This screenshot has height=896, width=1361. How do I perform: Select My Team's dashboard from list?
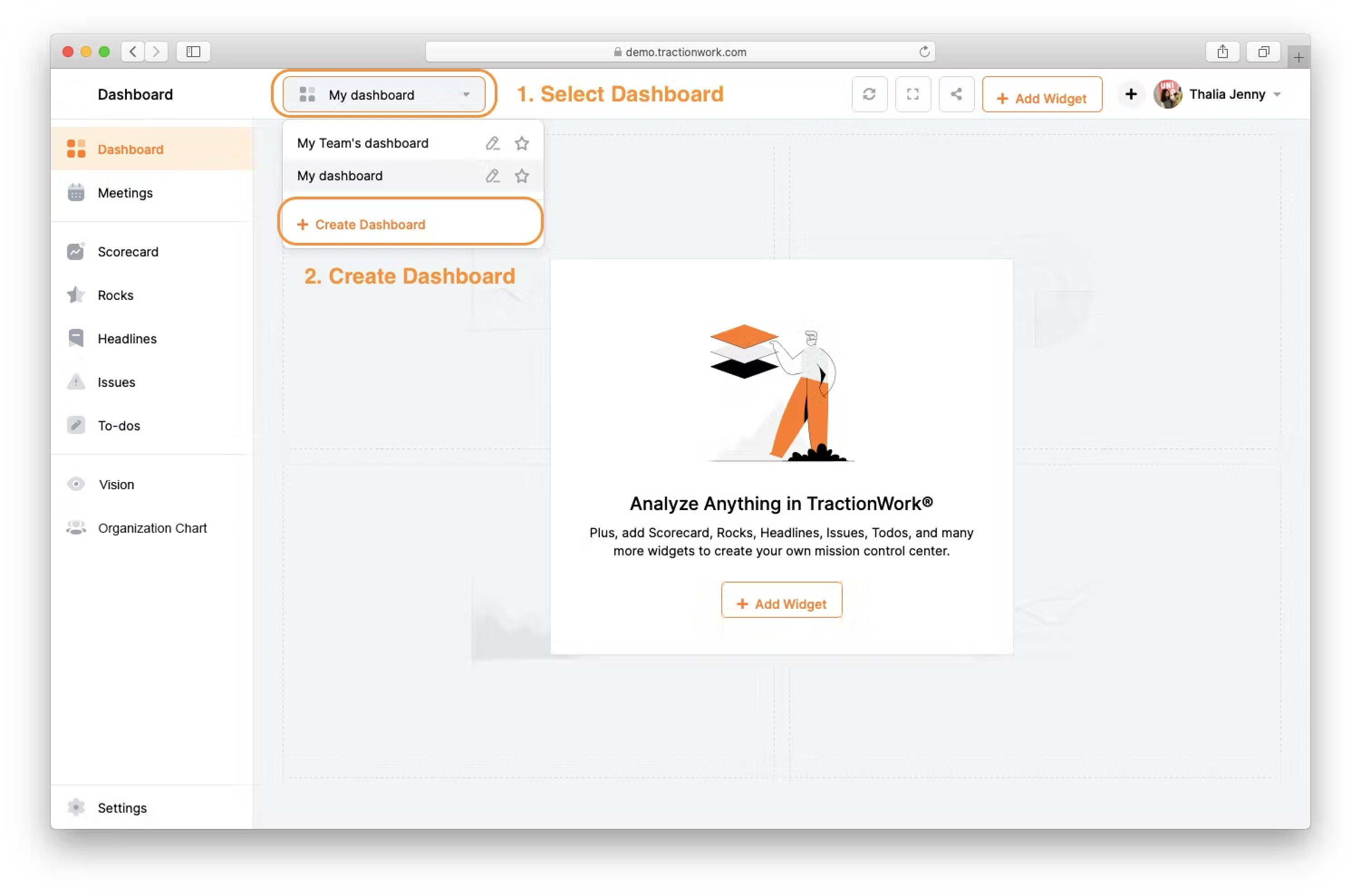[x=362, y=143]
